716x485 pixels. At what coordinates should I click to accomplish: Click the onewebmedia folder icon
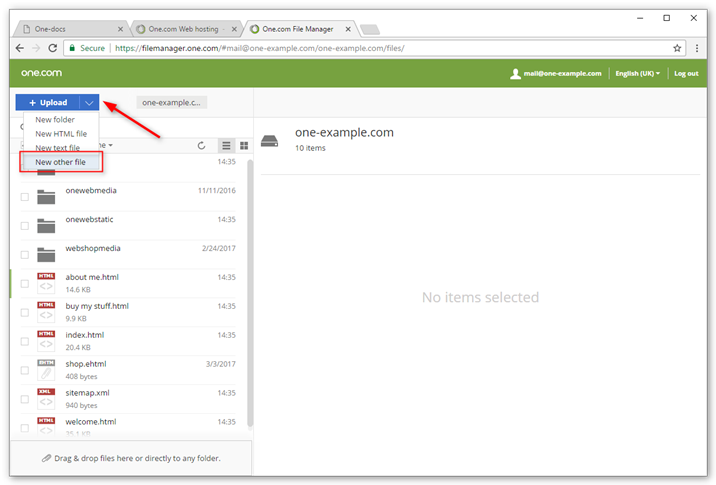[46, 197]
